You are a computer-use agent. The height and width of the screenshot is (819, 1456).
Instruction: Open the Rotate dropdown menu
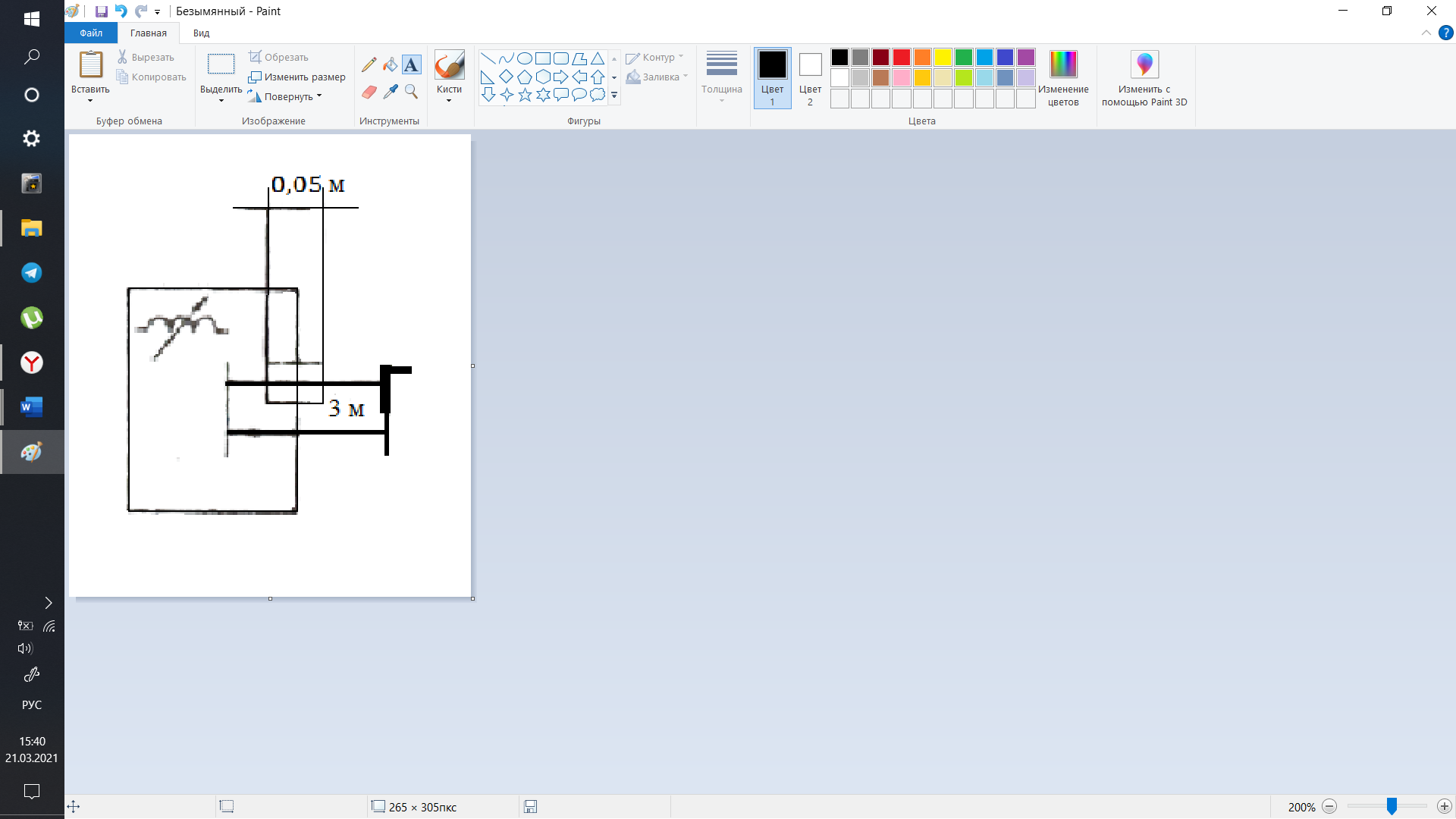(x=319, y=96)
